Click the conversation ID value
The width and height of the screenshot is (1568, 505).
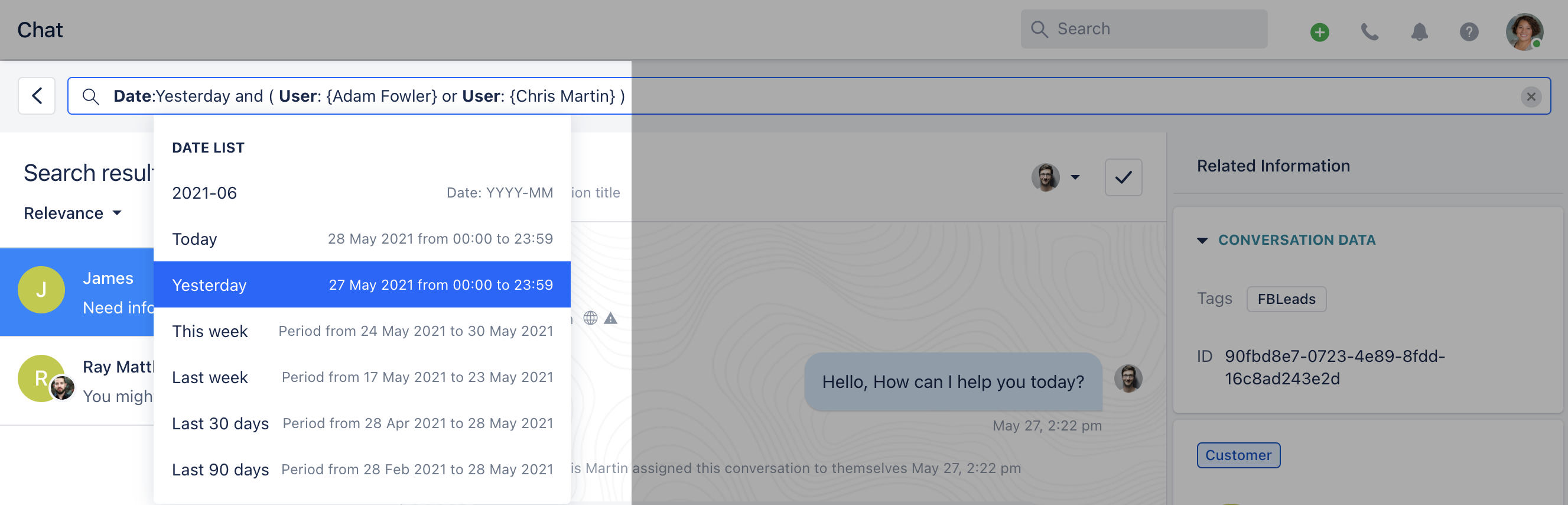1334,367
